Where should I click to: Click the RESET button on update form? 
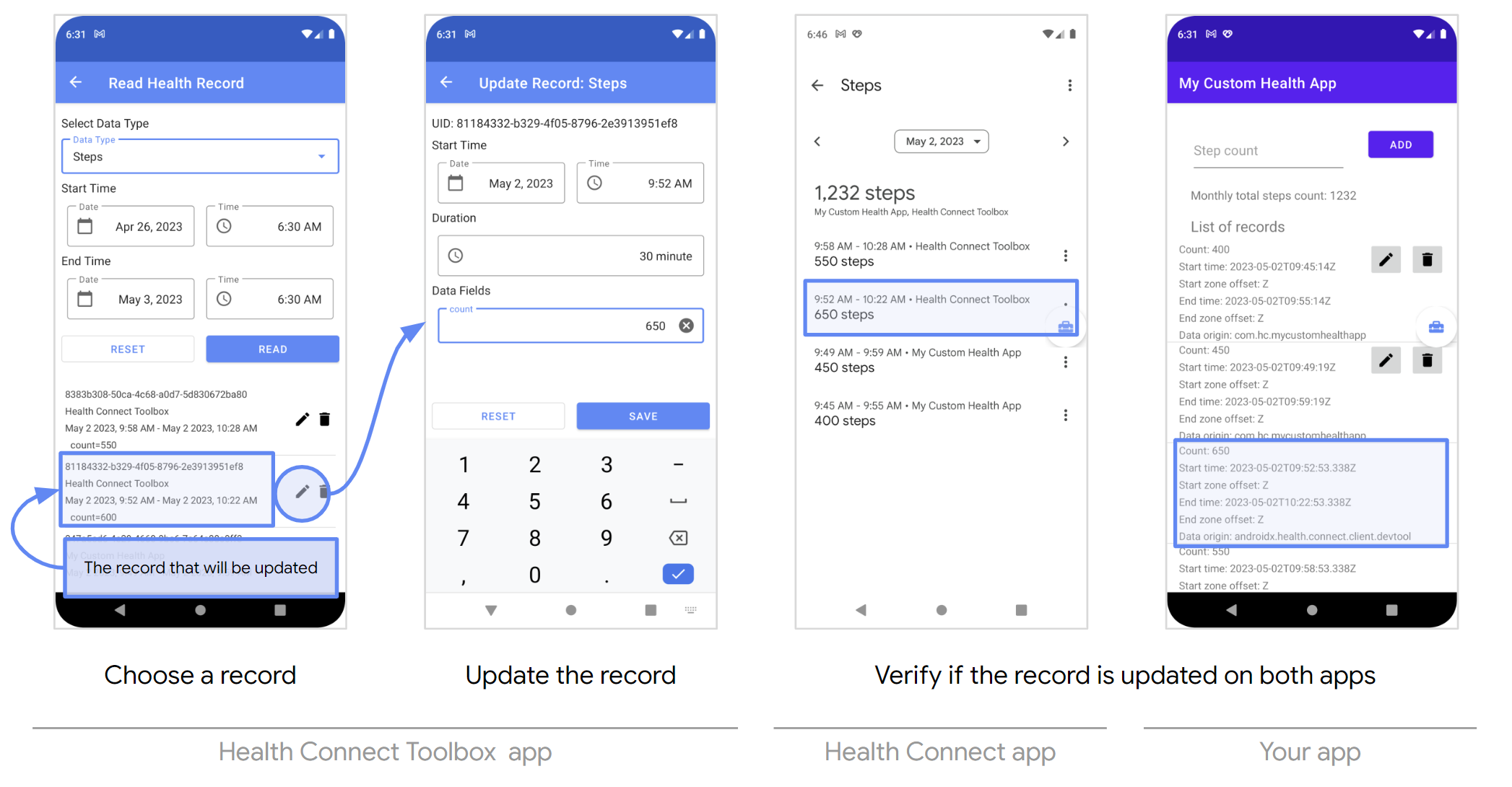click(498, 416)
